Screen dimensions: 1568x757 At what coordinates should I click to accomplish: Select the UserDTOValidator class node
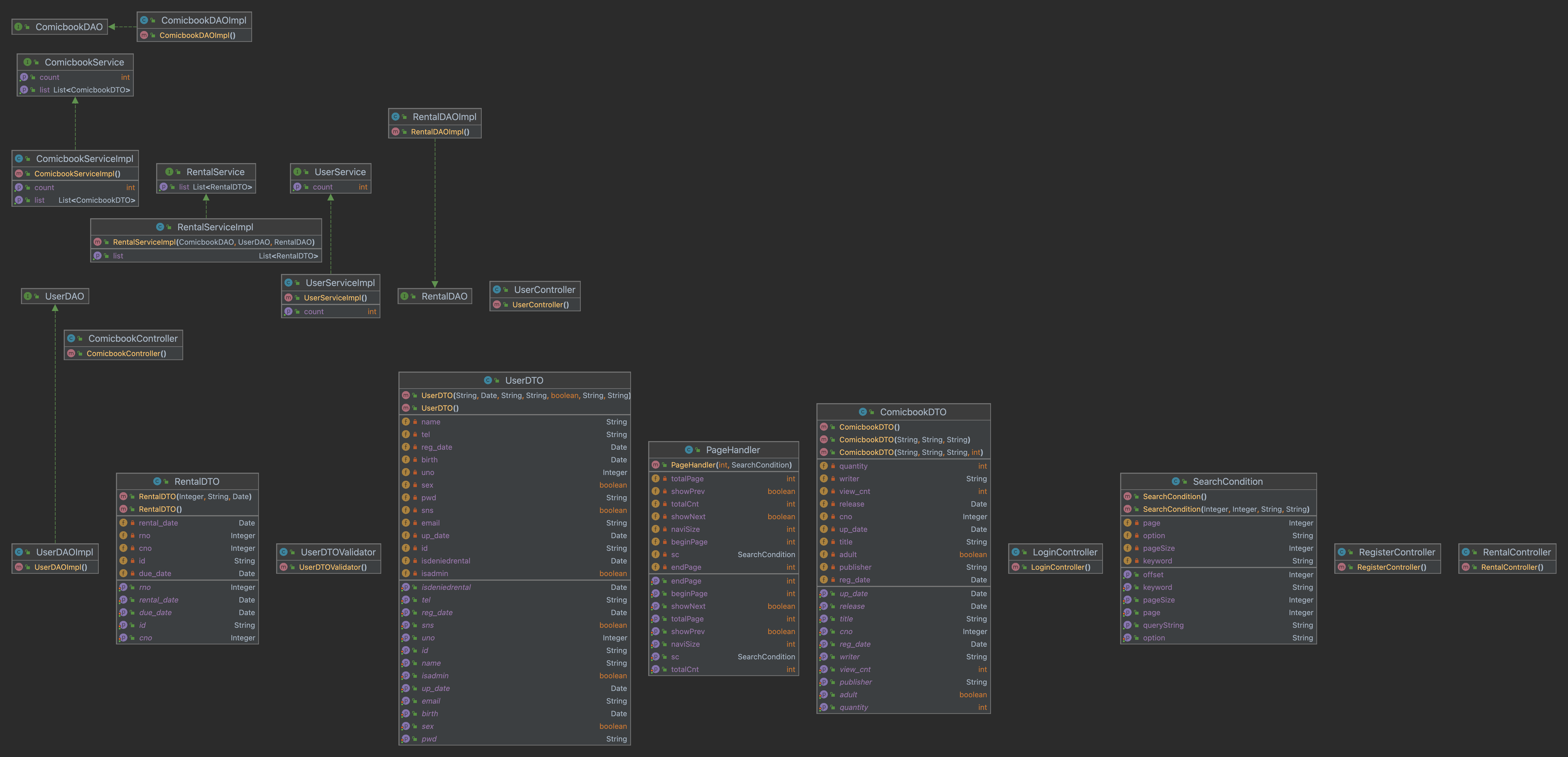(338, 552)
